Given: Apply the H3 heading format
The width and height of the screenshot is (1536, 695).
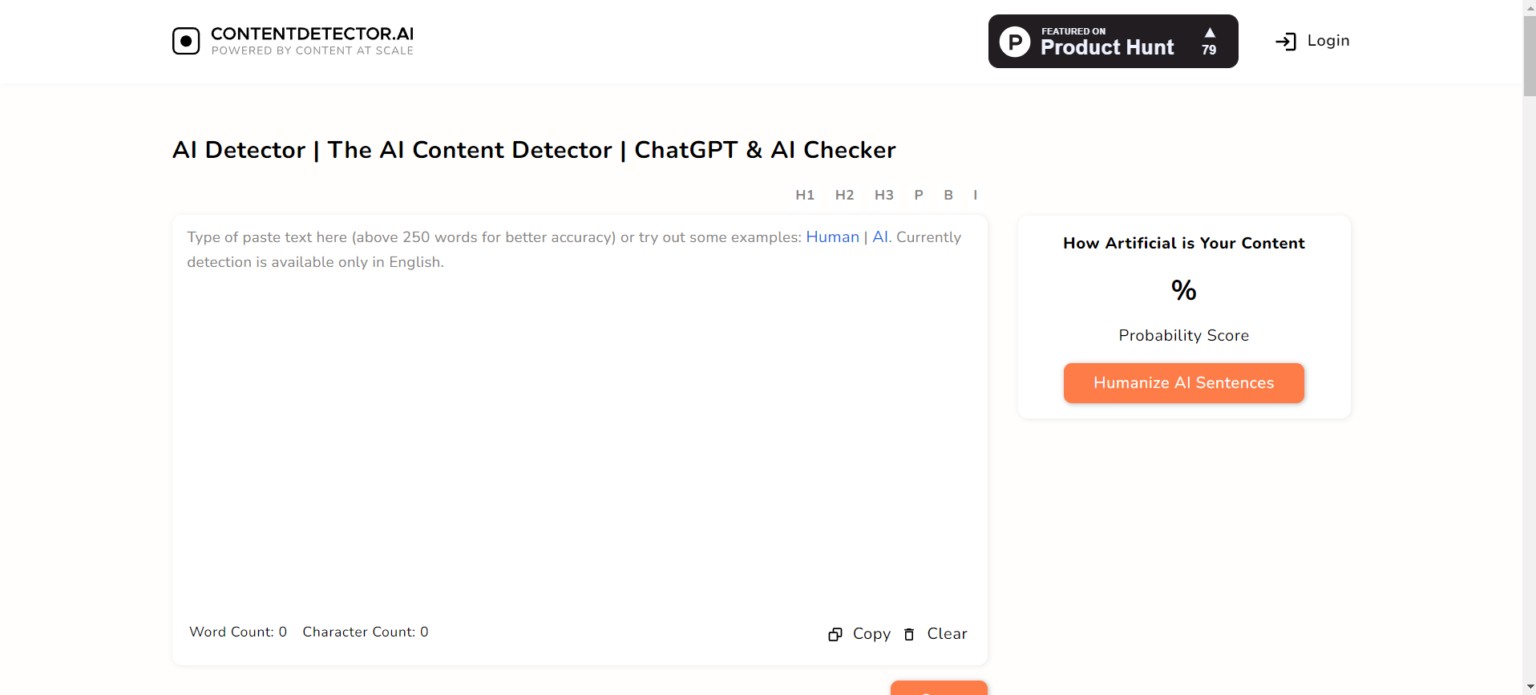Looking at the screenshot, I should coord(883,194).
